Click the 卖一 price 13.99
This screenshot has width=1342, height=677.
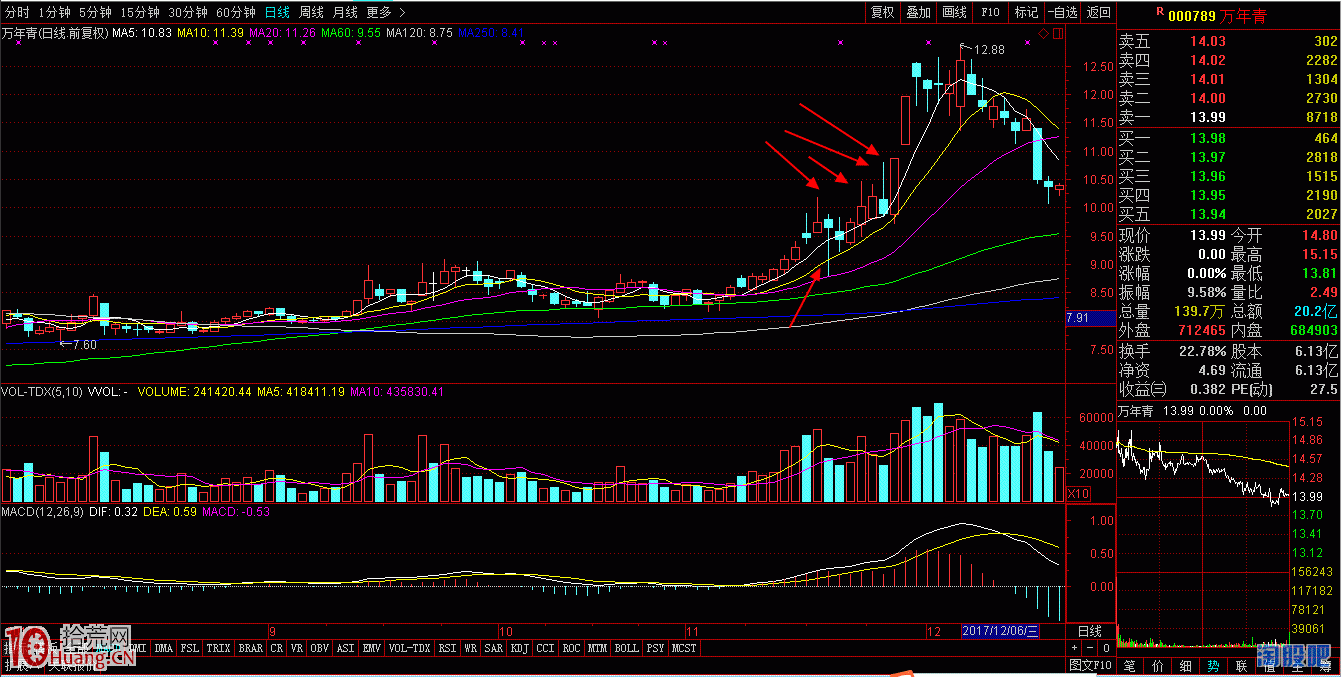pyautogui.click(x=1207, y=117)
